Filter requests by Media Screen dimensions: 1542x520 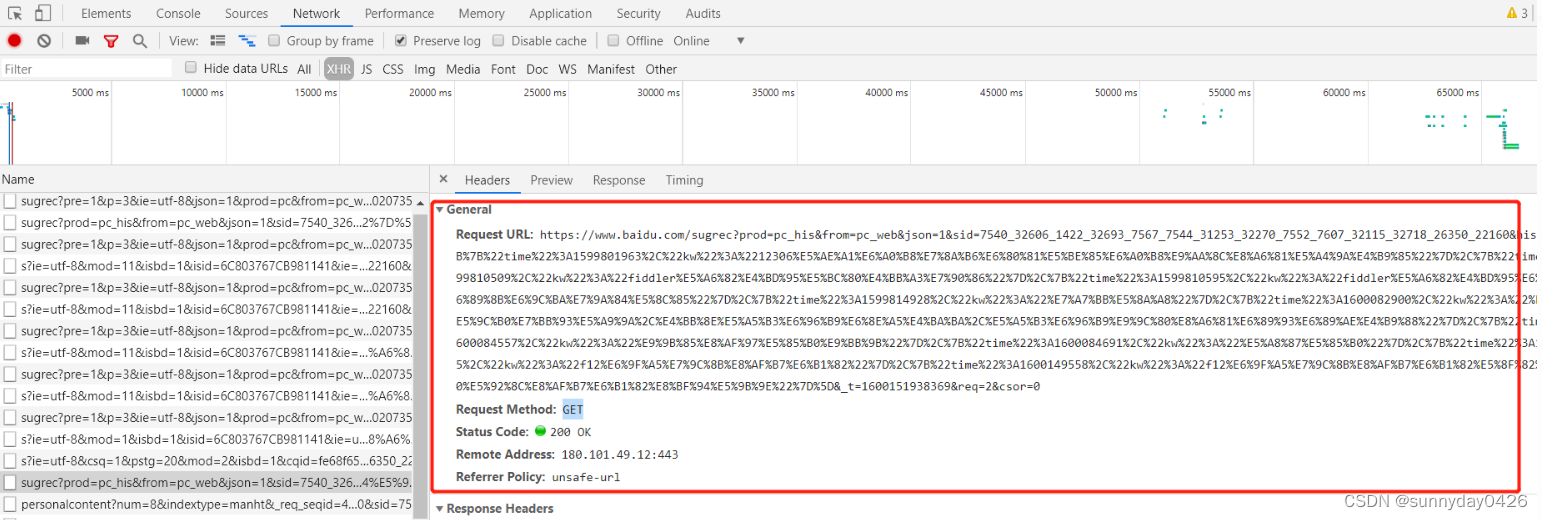tap(463, 69)
